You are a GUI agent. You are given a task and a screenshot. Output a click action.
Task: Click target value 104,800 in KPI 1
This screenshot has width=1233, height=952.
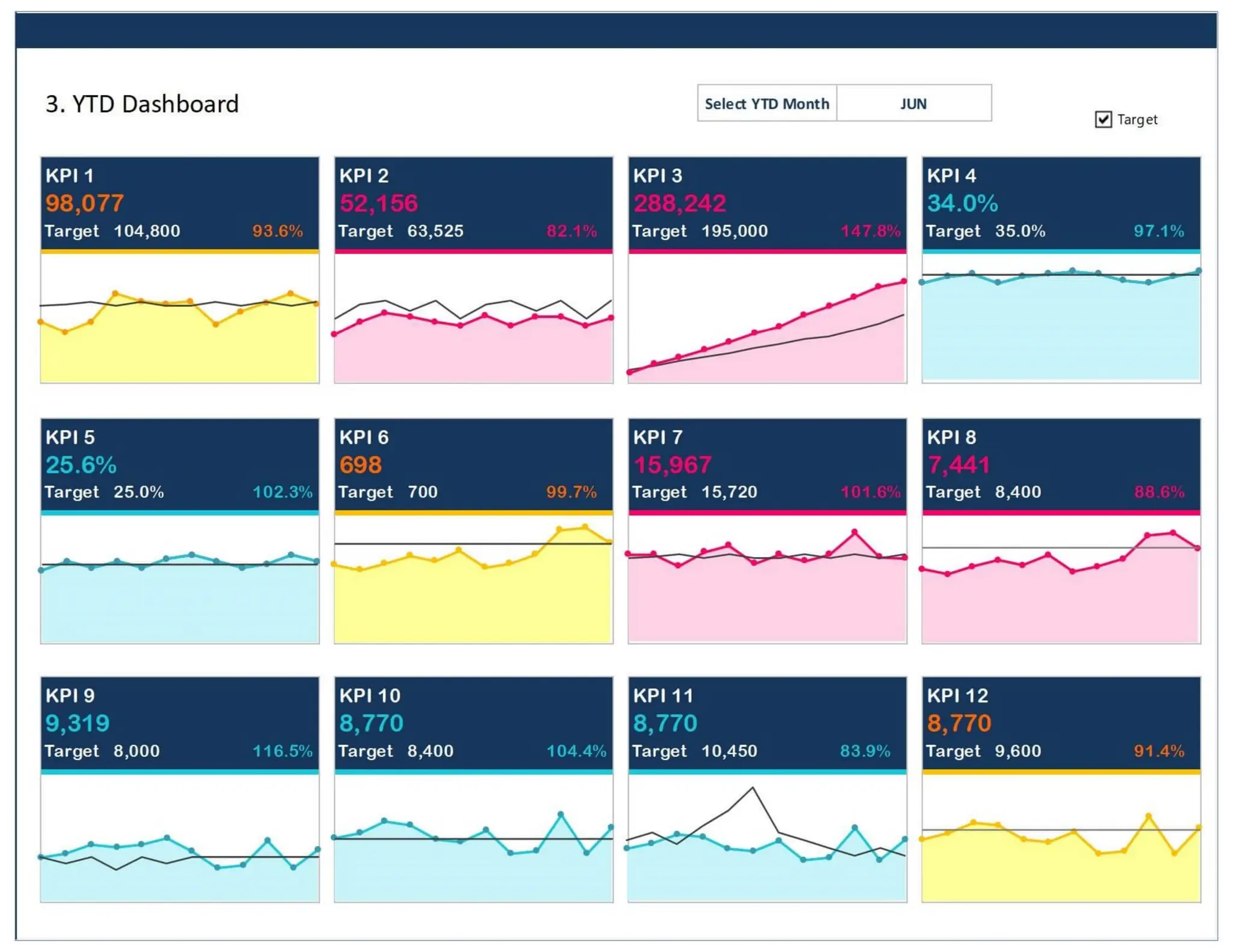click(x=147, y=231)
